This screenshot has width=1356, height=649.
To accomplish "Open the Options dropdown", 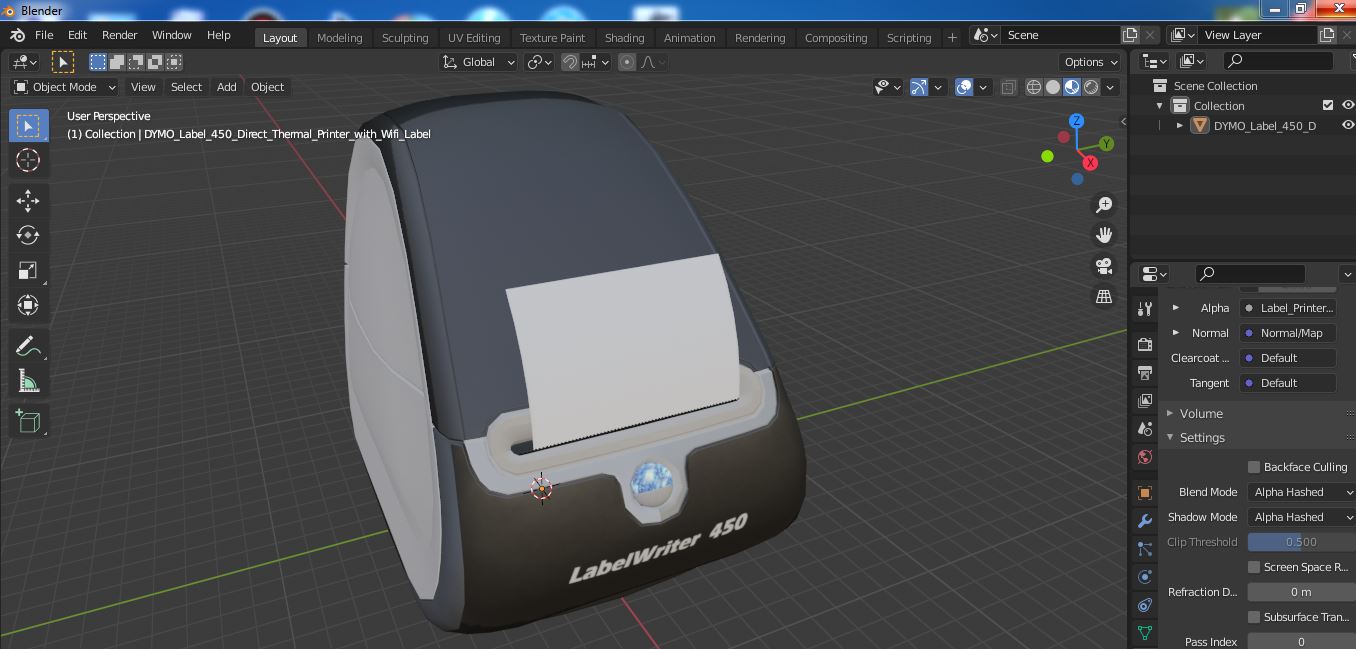I will pos(1091,62).
